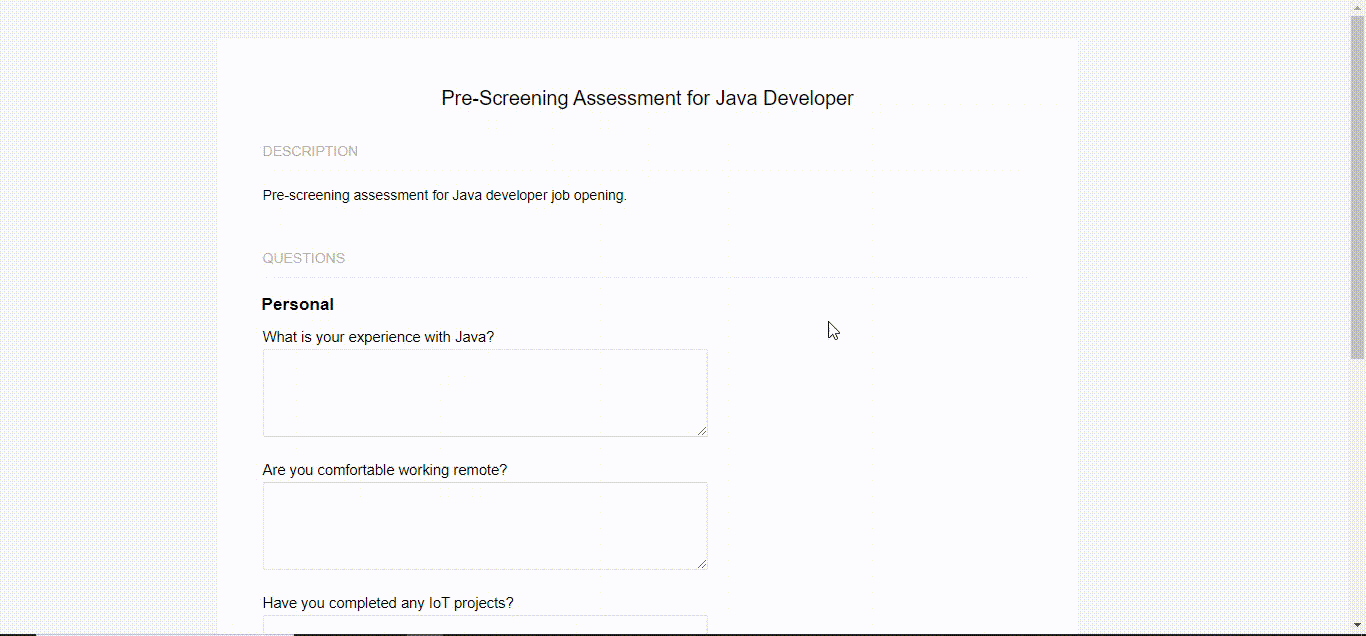Click the resize handle of the Java experience textarea
This screenshot has width=1366, height=636.
coord(703,430)
